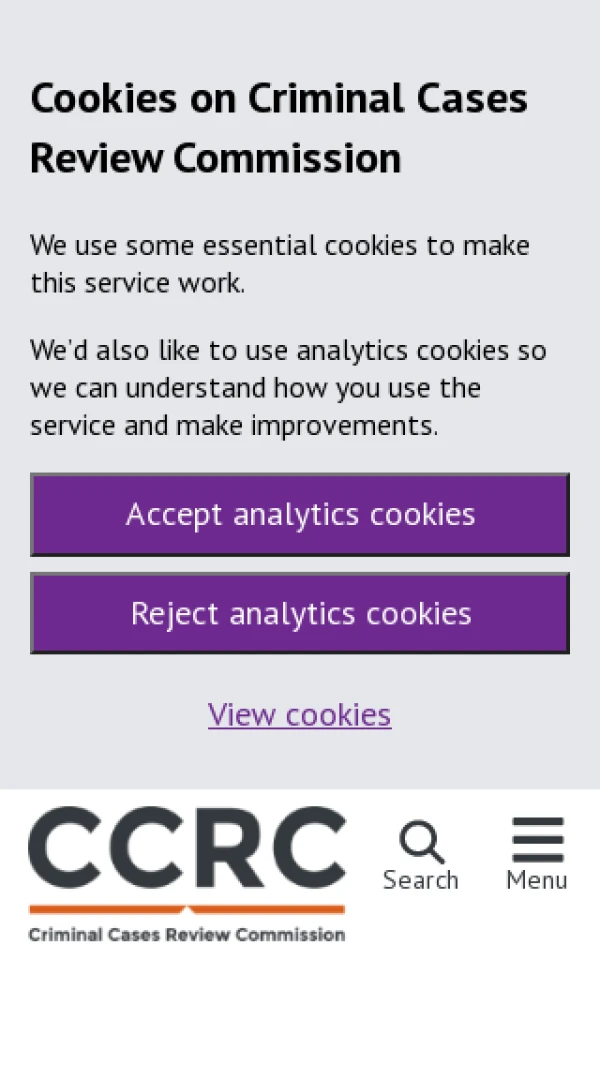The image size is (600, 1065).
Task: Reject analytics cookies
Action: (300, 613)
